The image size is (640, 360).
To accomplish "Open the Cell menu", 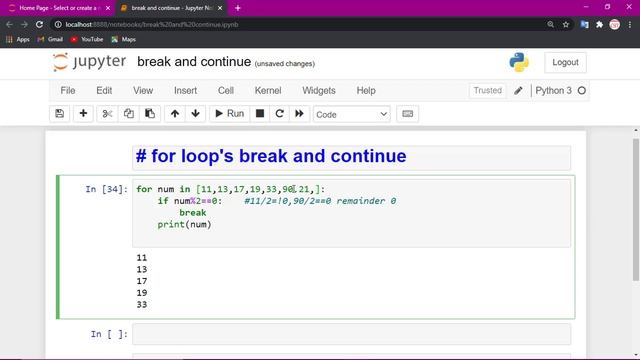I will click(226, 91).
